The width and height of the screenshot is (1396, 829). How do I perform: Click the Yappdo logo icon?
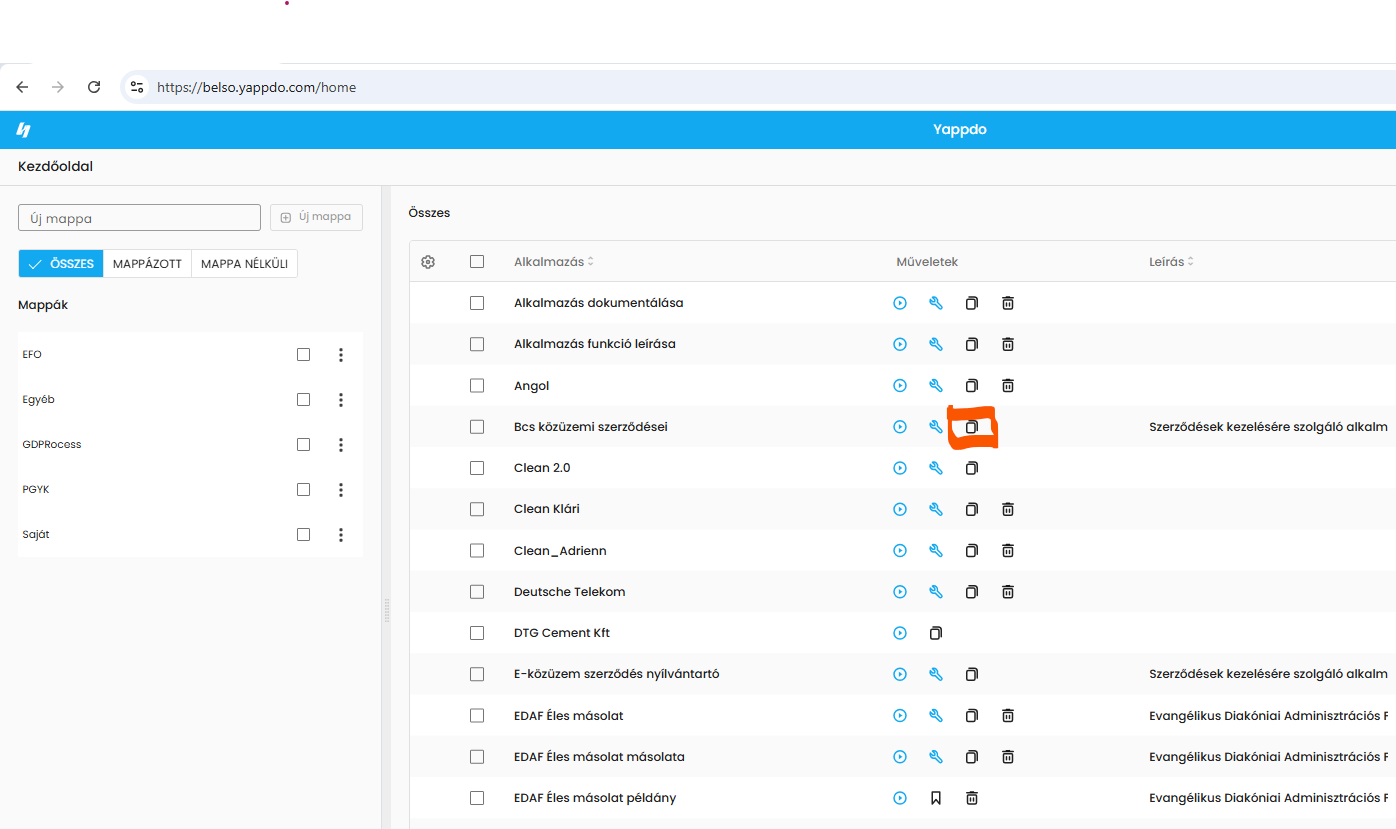point(24,130)
